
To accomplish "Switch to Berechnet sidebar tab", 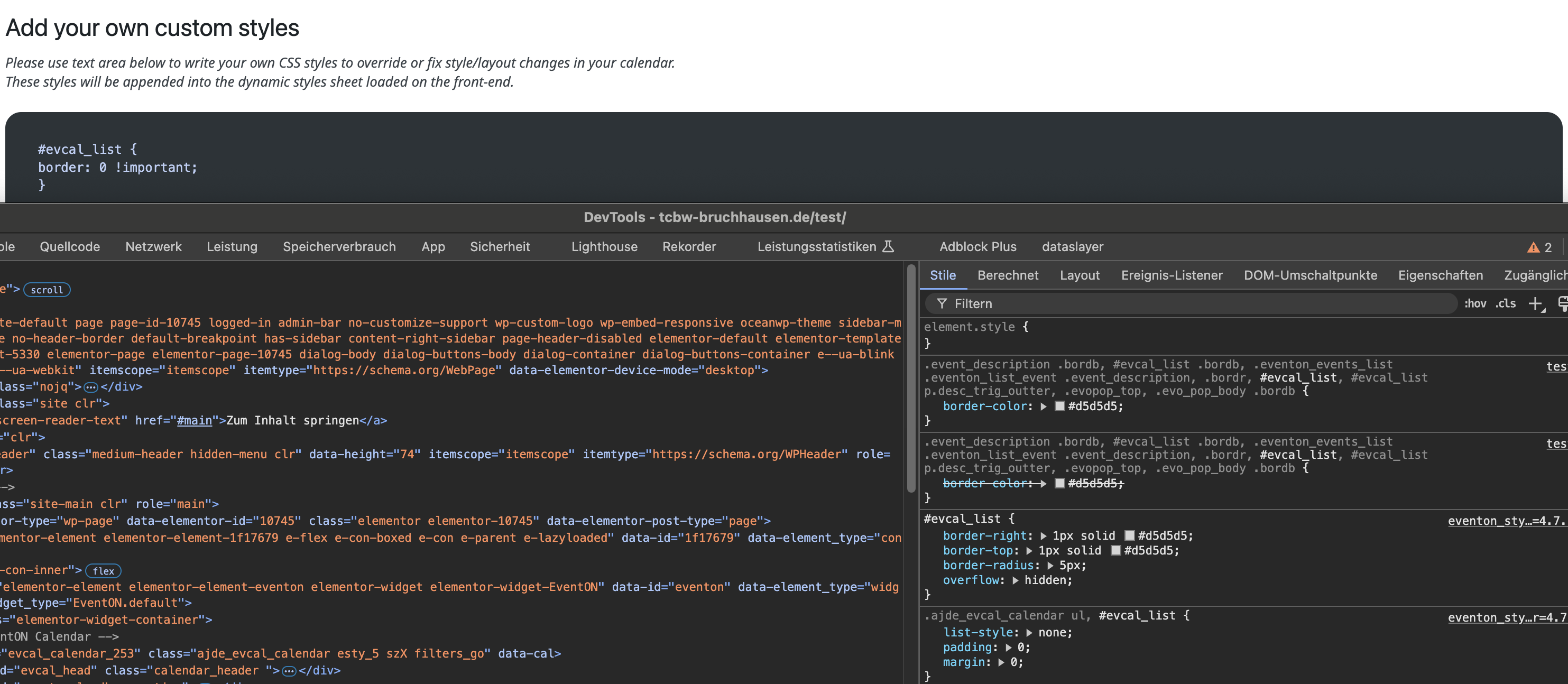I will tap(1008, 275).
